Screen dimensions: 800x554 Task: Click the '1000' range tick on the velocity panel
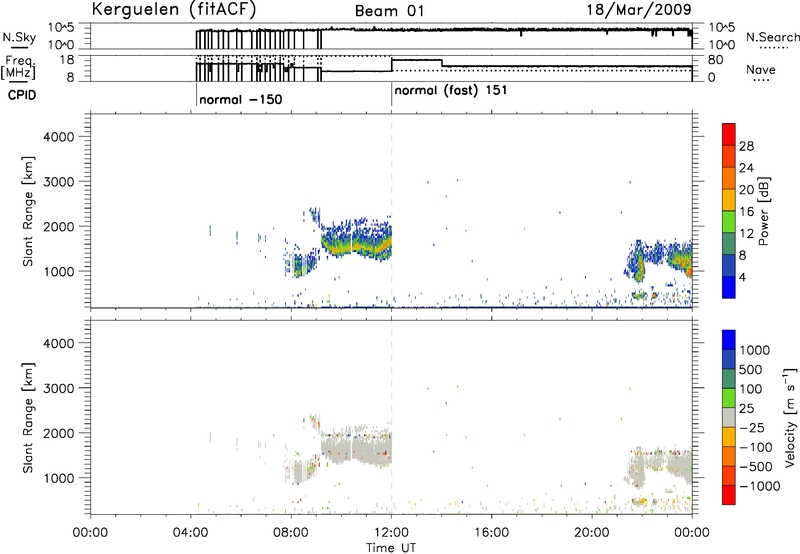point(59,478)
